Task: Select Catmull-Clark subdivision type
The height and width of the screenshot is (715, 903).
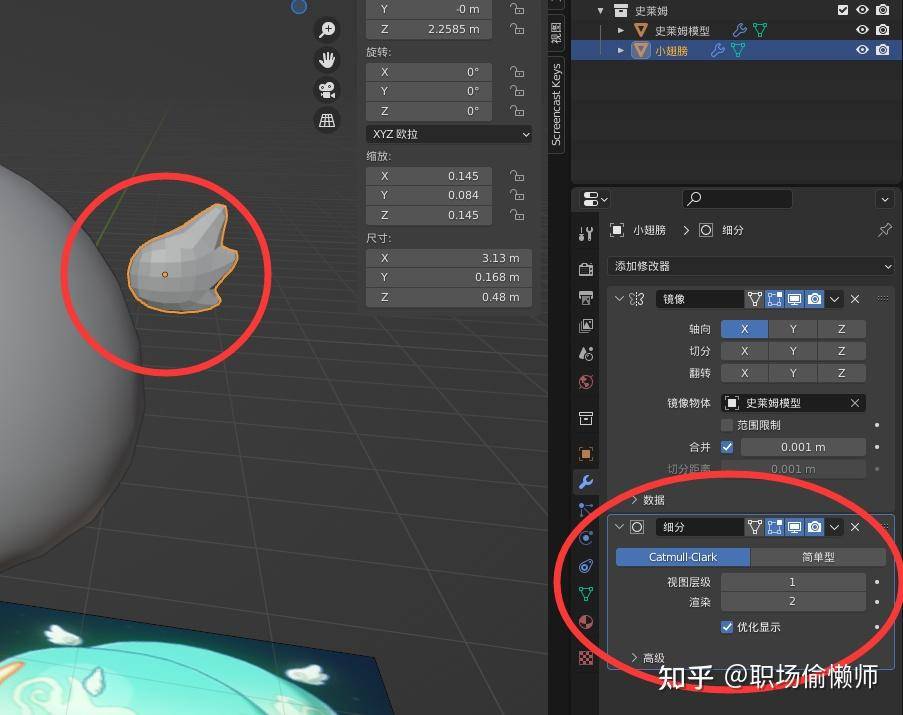Action: (x=682, y=557)
